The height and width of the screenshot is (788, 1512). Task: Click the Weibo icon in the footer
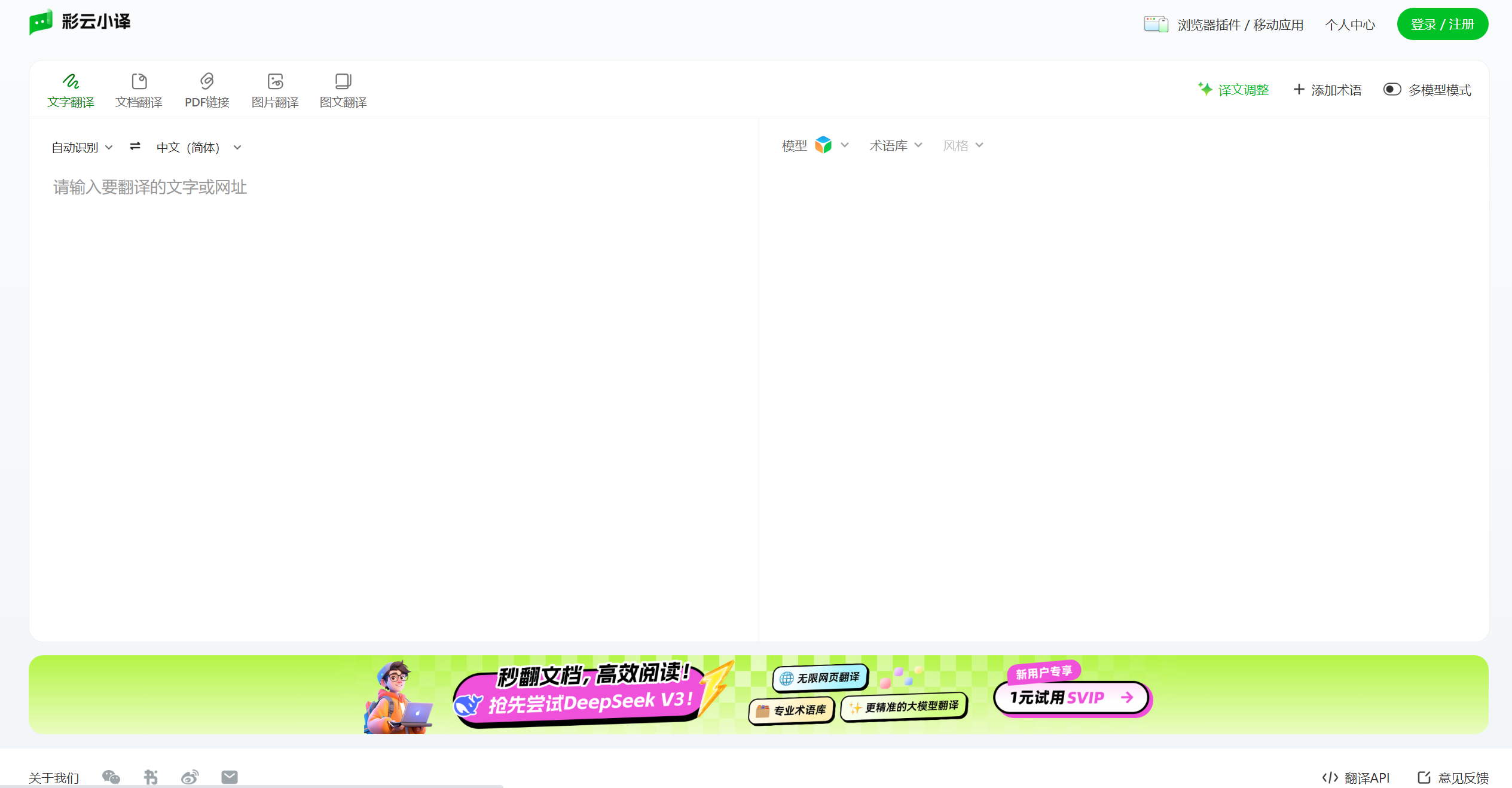click(190, 777)
